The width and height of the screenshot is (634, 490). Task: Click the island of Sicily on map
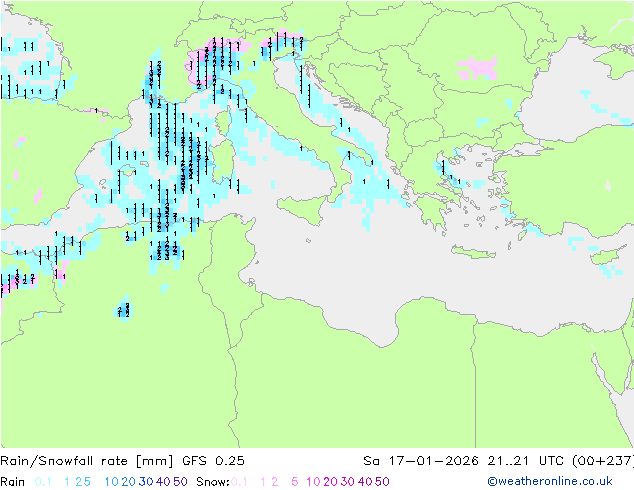[302, 209]
